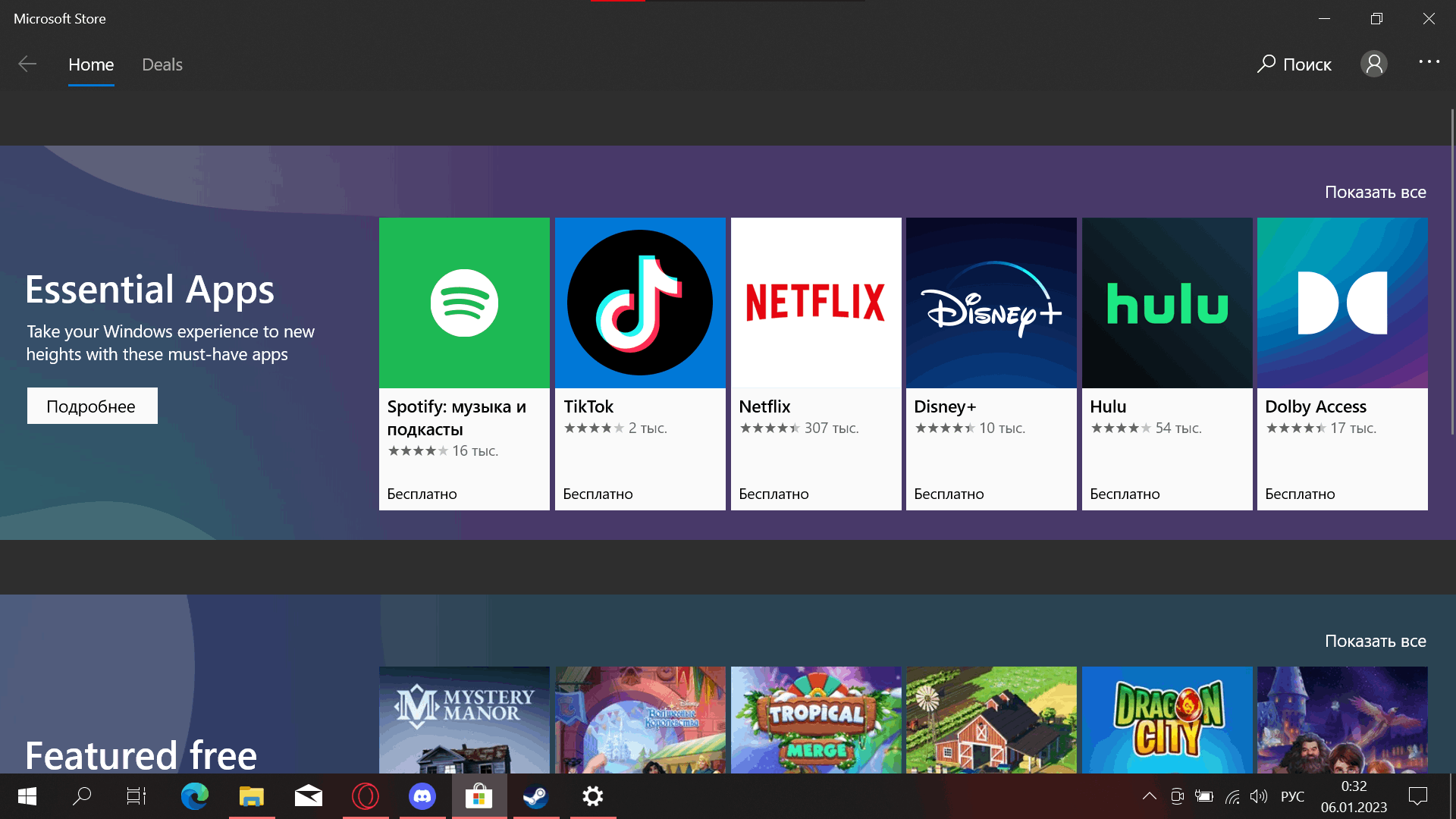Click the TikTok app title text
This screenshot has width=1456, height=819.
coord(588,406)
